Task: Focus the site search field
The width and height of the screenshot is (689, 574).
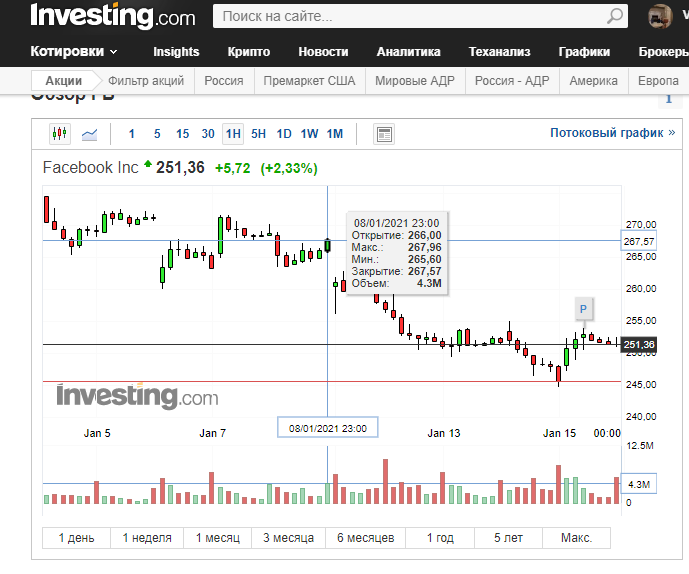Action: 420,16
